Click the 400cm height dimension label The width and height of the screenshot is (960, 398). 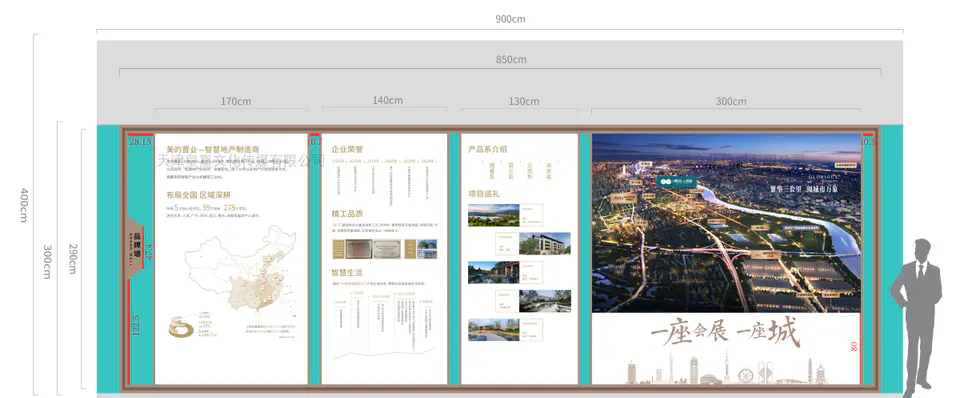(24, 205)
